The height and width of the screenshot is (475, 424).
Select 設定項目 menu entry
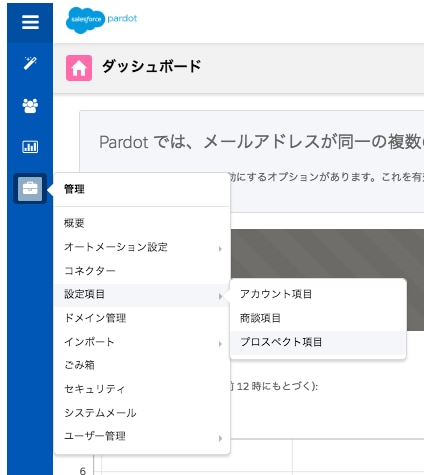(x=142, y=295)
